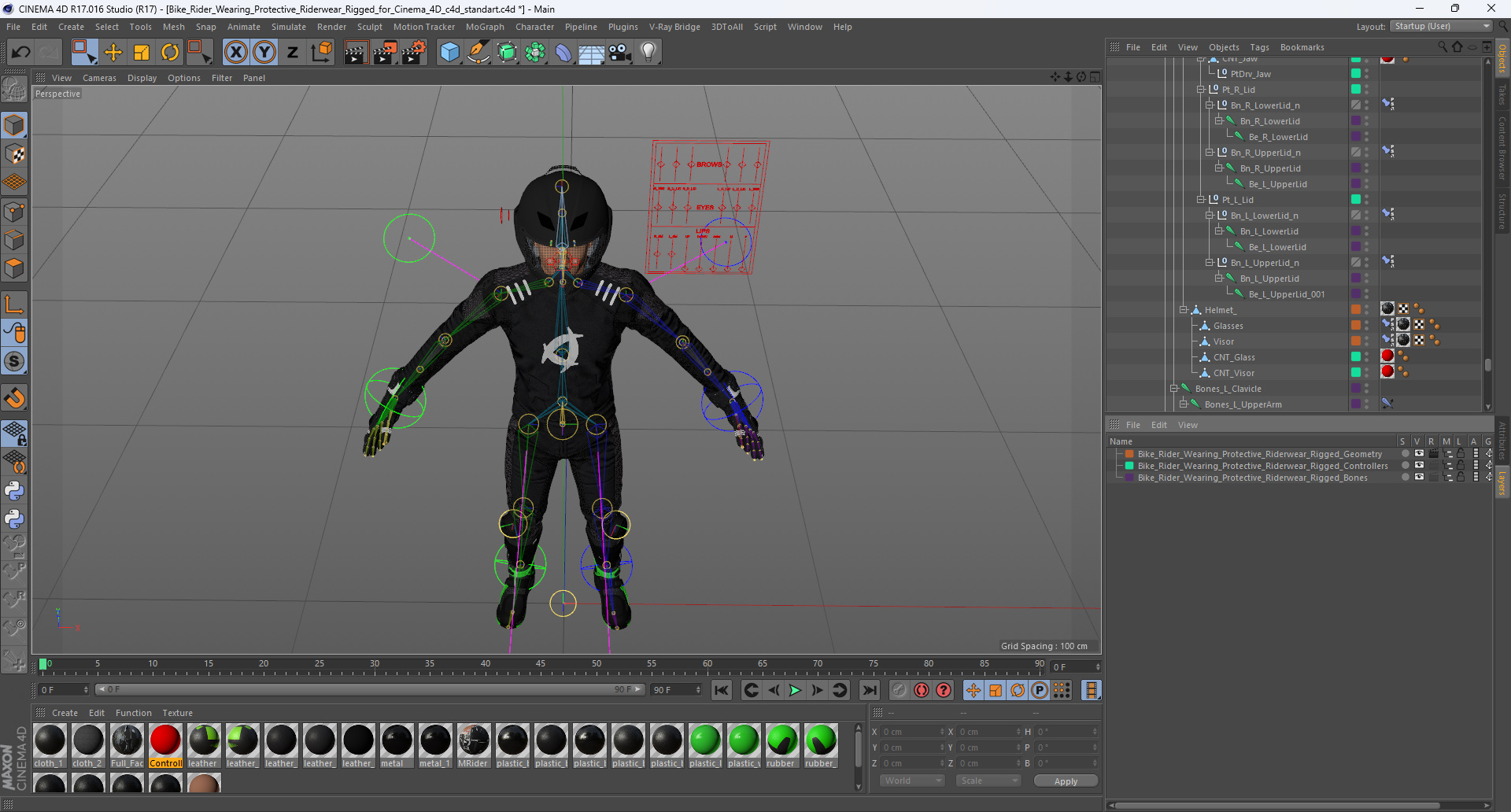Select the MRider material thumbnail
Image resolution: width=1511 pixels, height=812 pixels.
pyautogui.click(x=474, y=745)
